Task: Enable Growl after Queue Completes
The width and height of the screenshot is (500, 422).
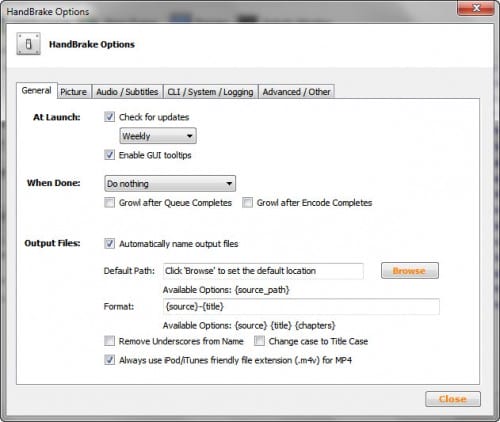Action: click(109, 203)
